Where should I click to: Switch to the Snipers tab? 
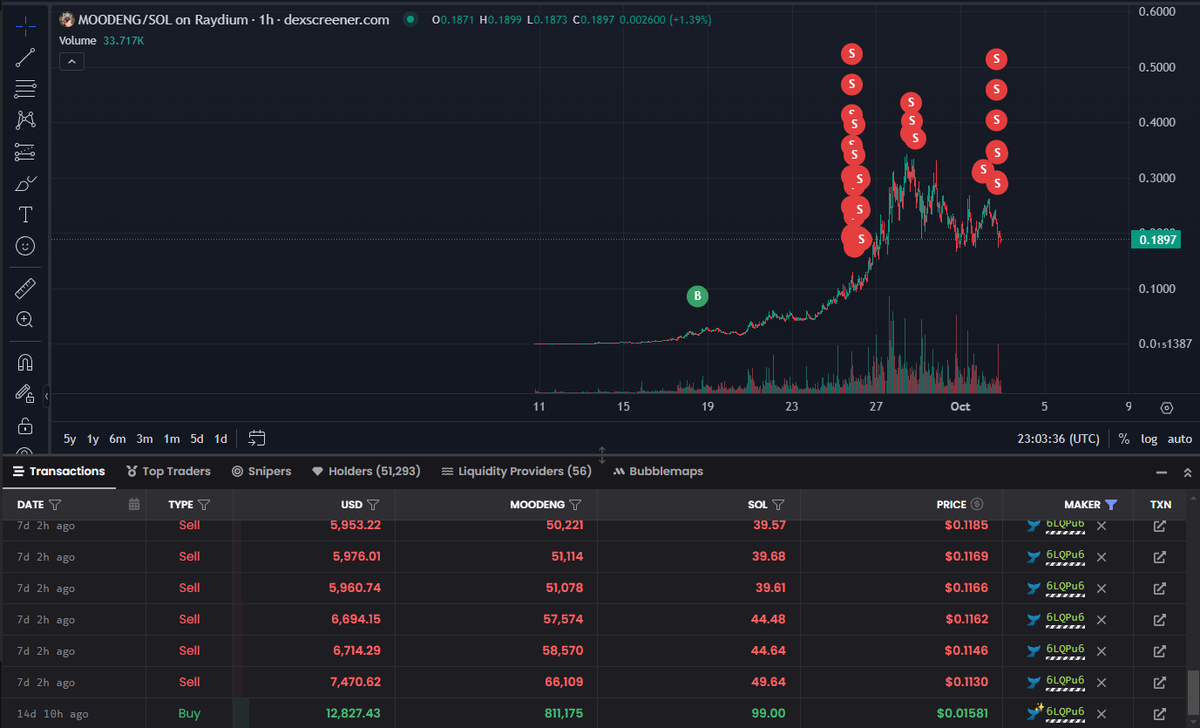click(262, 471)
